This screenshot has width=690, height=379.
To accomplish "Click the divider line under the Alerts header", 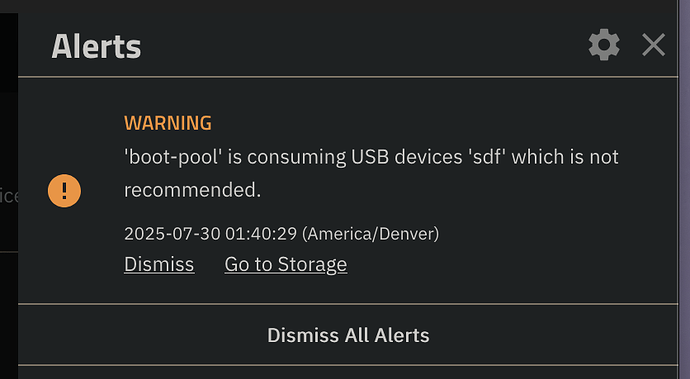I will [348, 77].
